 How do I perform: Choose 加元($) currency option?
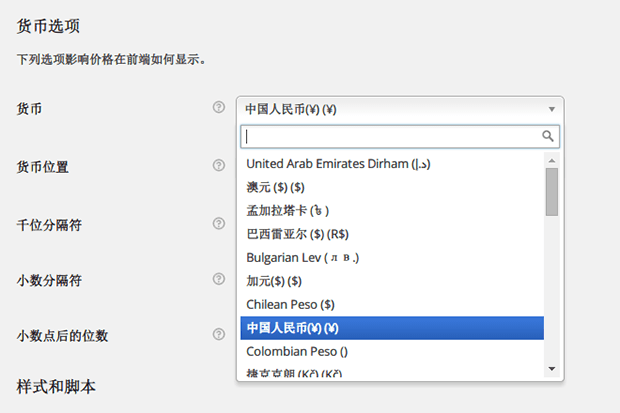tap(392, 281)
